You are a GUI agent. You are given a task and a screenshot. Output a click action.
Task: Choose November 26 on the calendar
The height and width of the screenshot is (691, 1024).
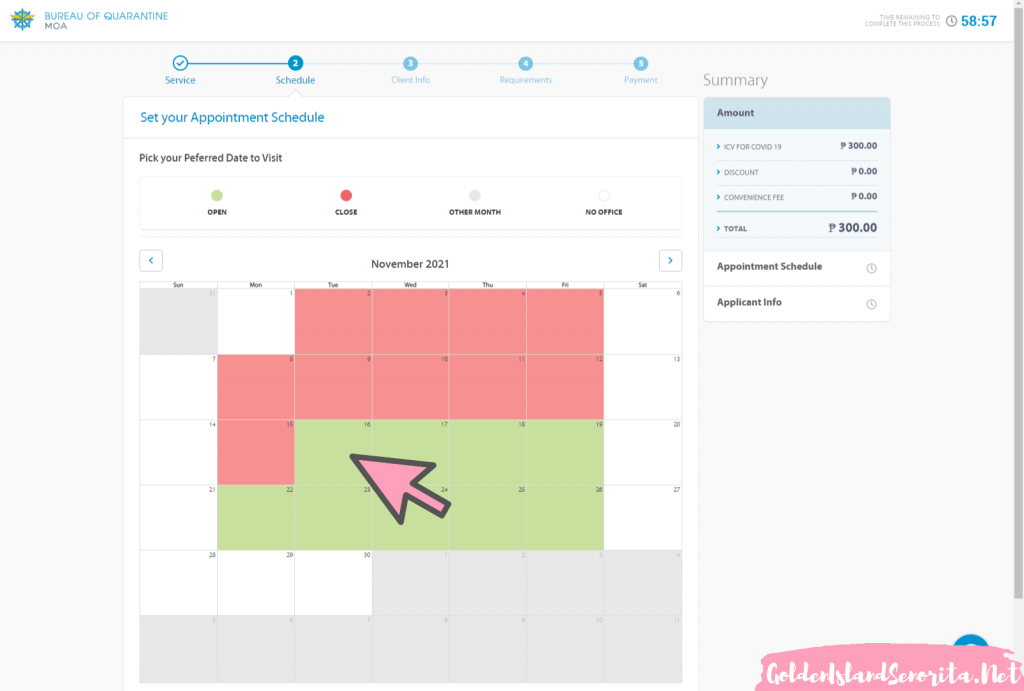(x=565, y=518)
